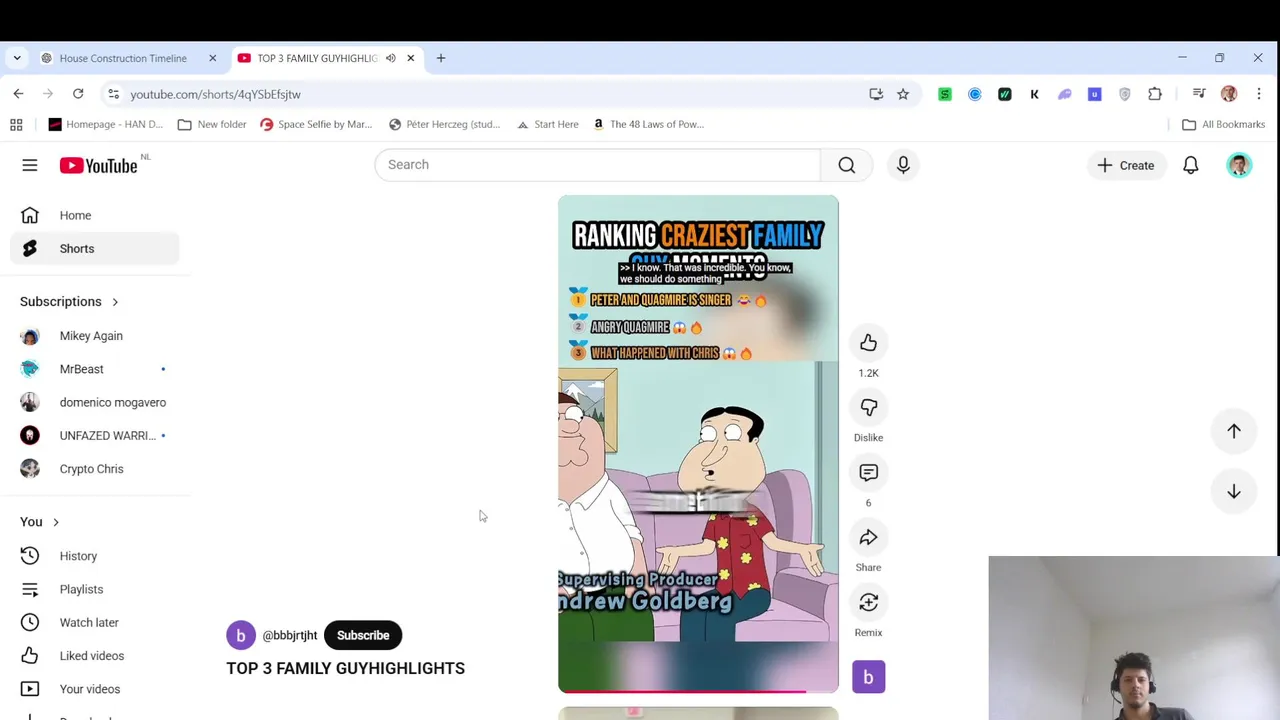1280x720 pixels.
Task: Go back in browser history
Action: pos(18,94)
